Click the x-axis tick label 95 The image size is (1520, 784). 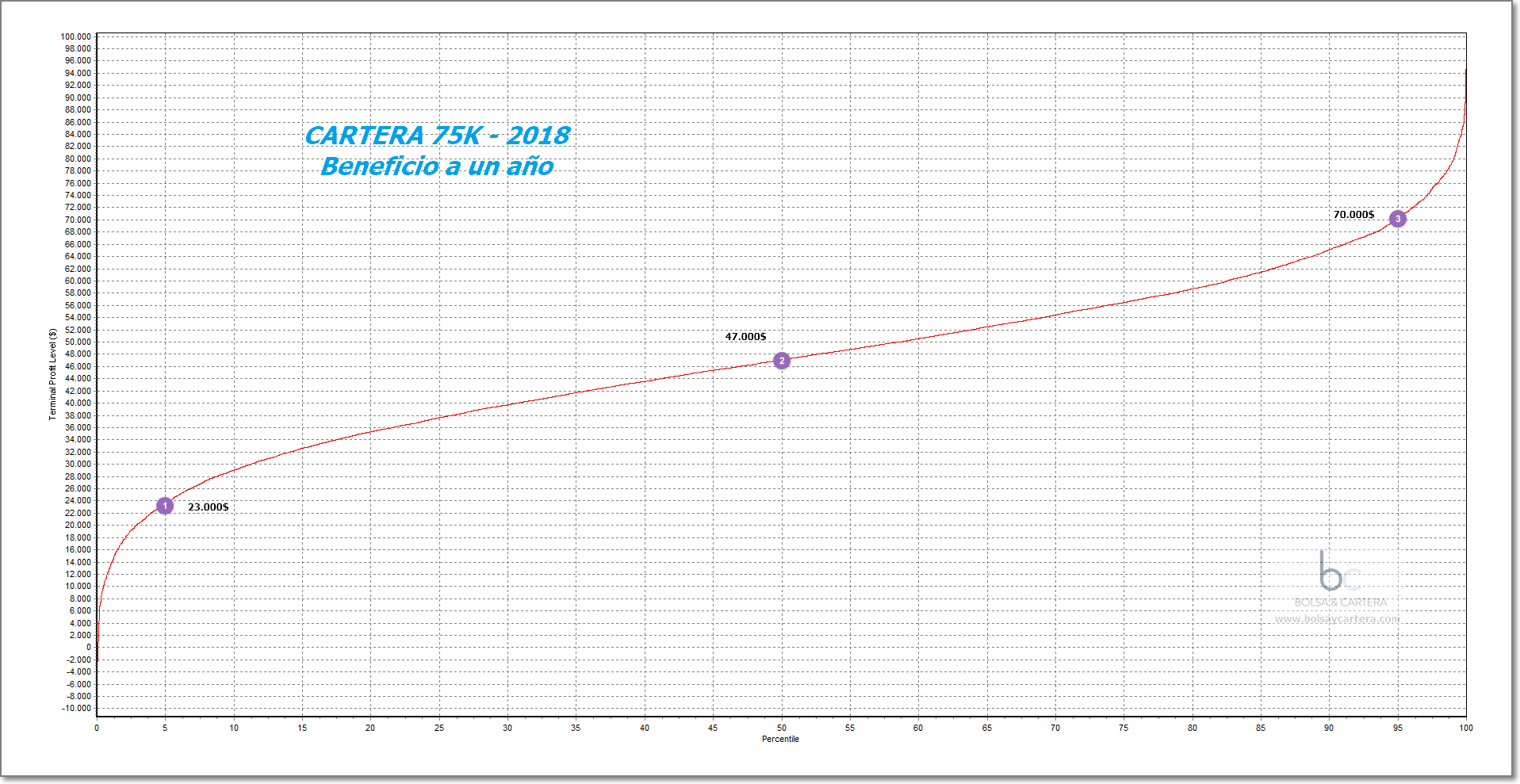(1398, 728)
